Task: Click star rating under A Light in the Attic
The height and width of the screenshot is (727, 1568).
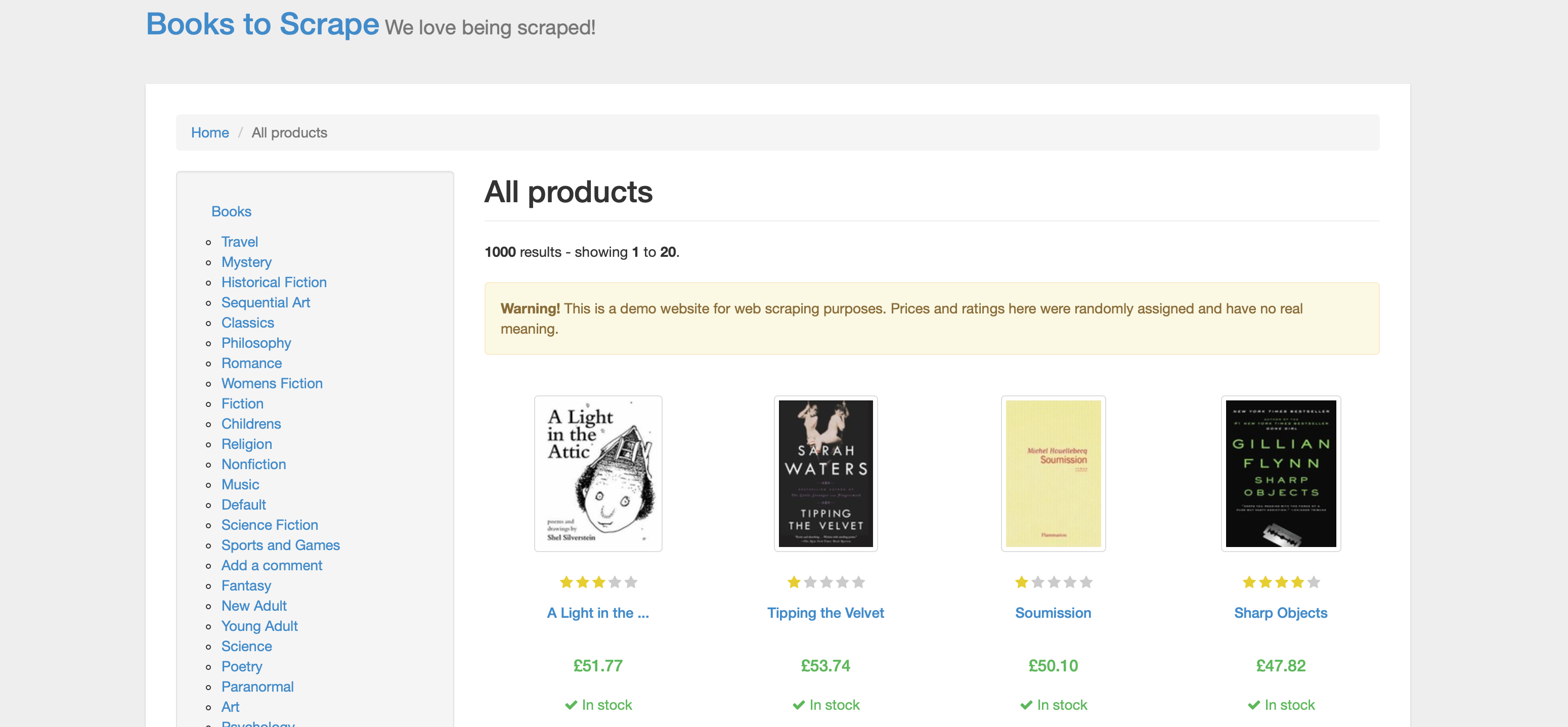Action: (598, 582)
